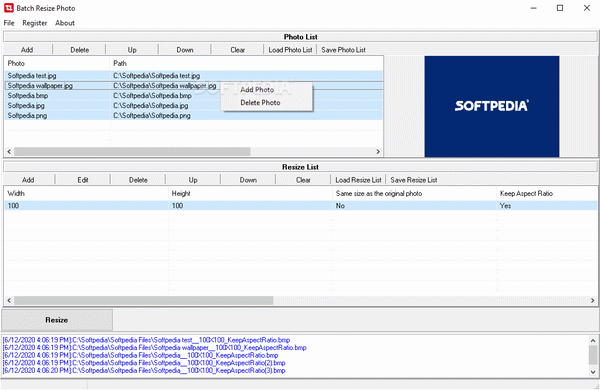Click resize list scroll left arrow

(9, 301)
